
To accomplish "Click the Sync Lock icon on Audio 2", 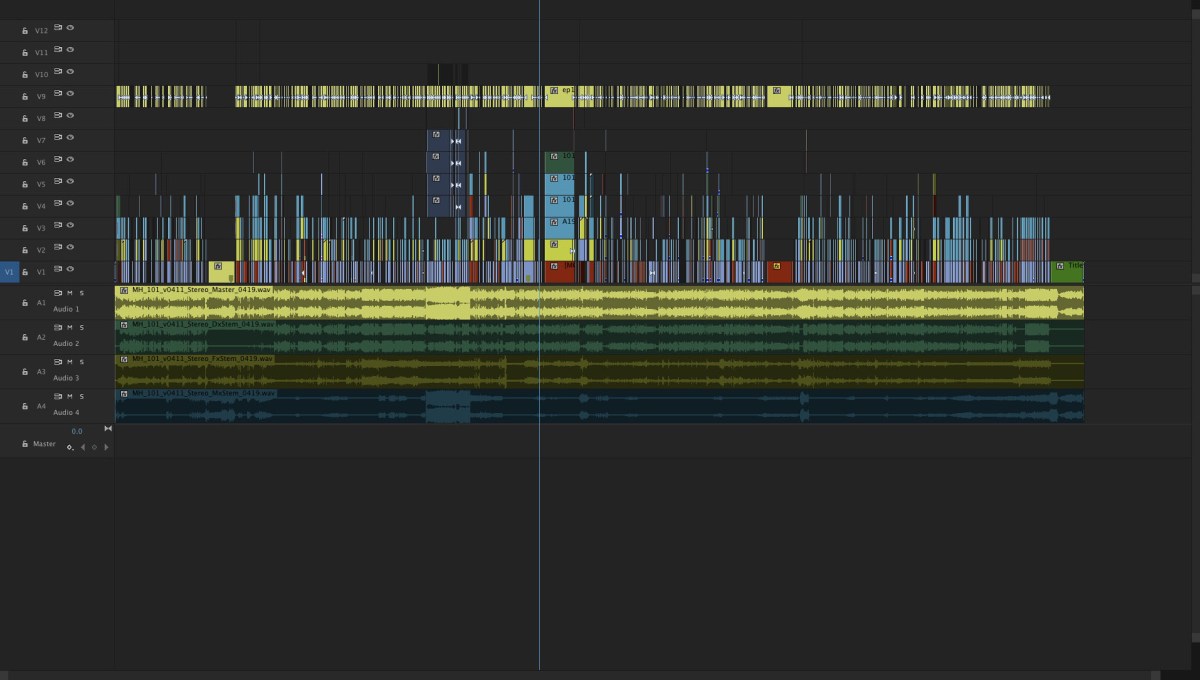I will 59,328.
